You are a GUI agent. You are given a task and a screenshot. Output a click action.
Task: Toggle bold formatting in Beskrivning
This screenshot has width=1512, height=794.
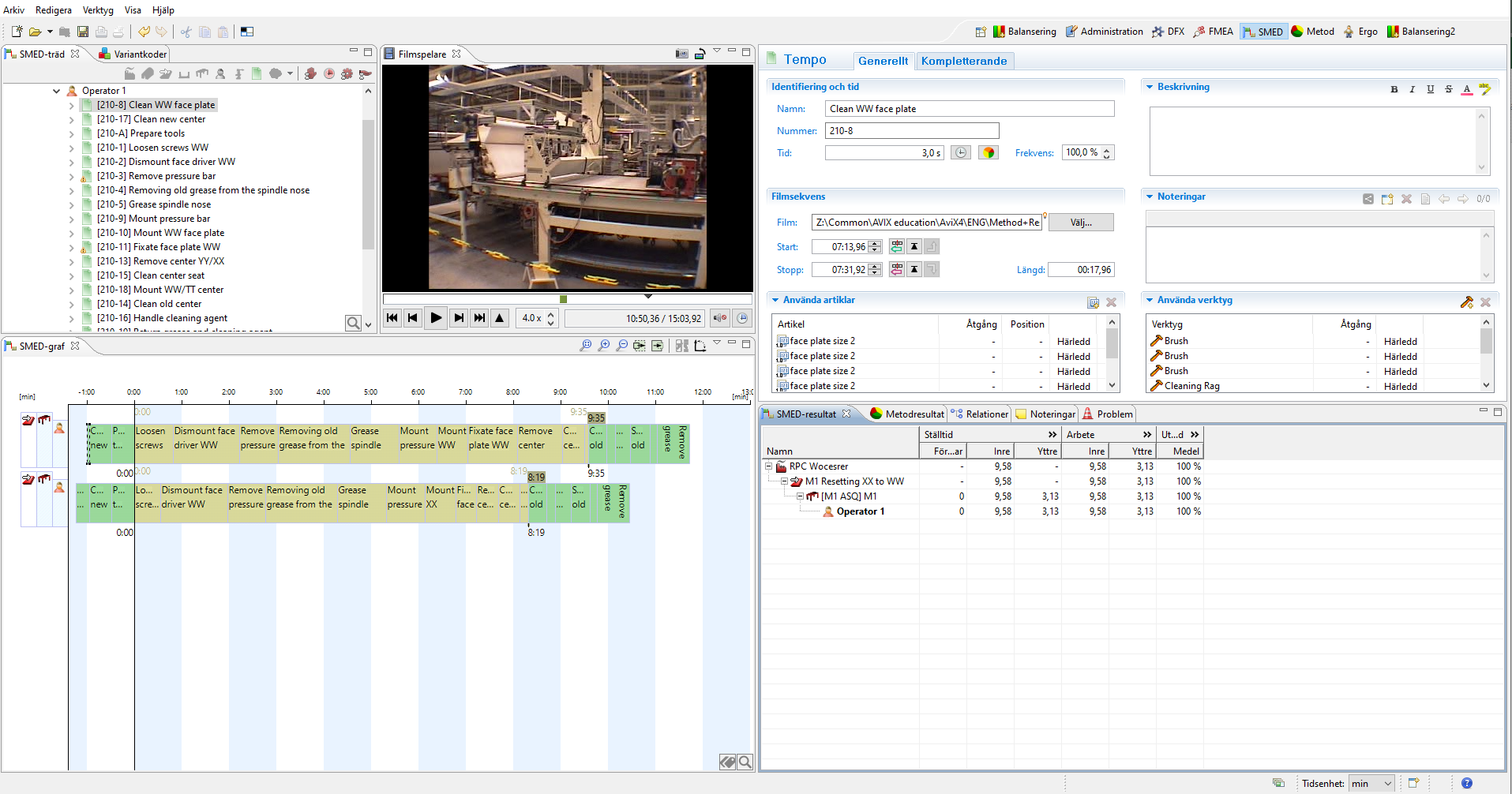pos(1394,89)
